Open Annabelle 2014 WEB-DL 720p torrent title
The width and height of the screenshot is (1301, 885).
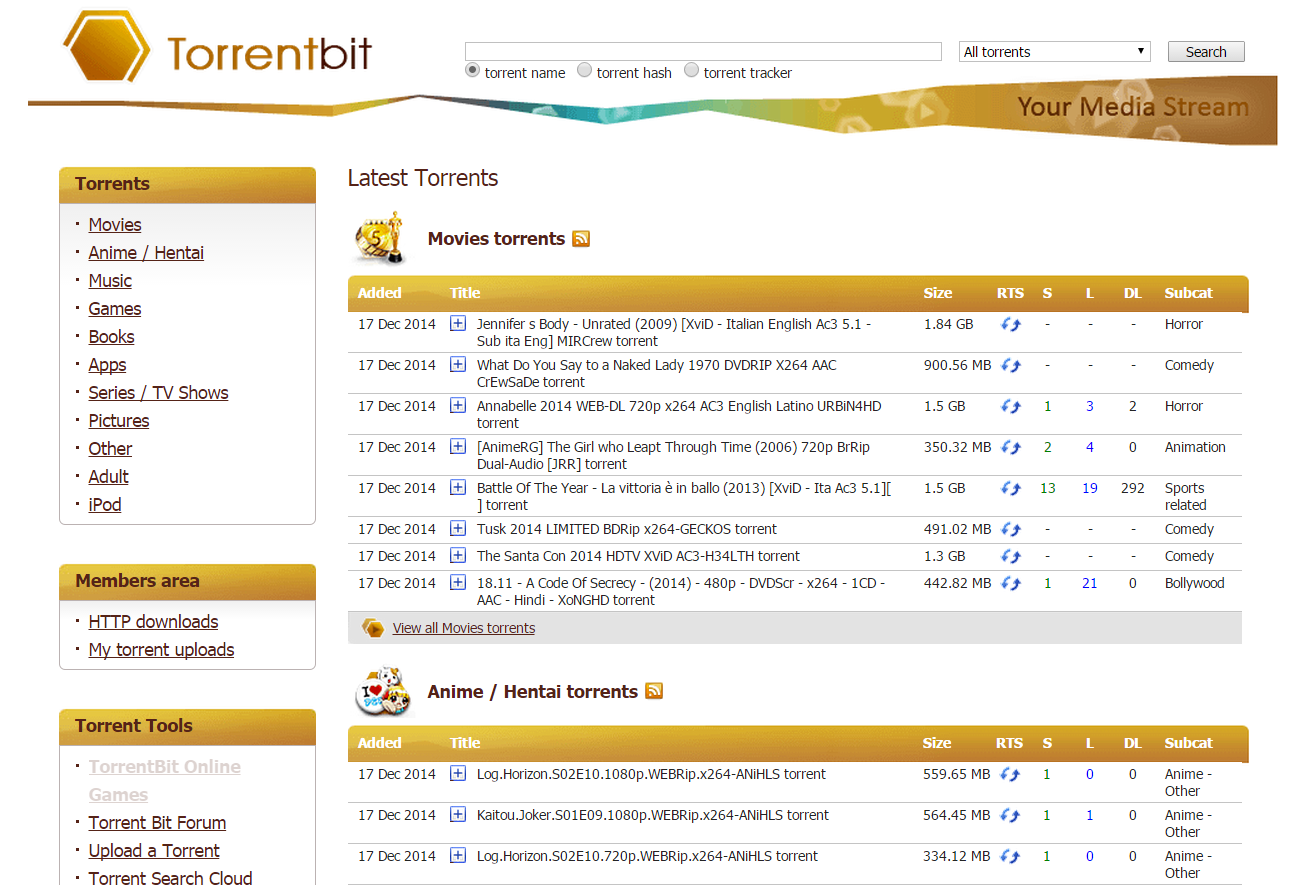[679, 414]
